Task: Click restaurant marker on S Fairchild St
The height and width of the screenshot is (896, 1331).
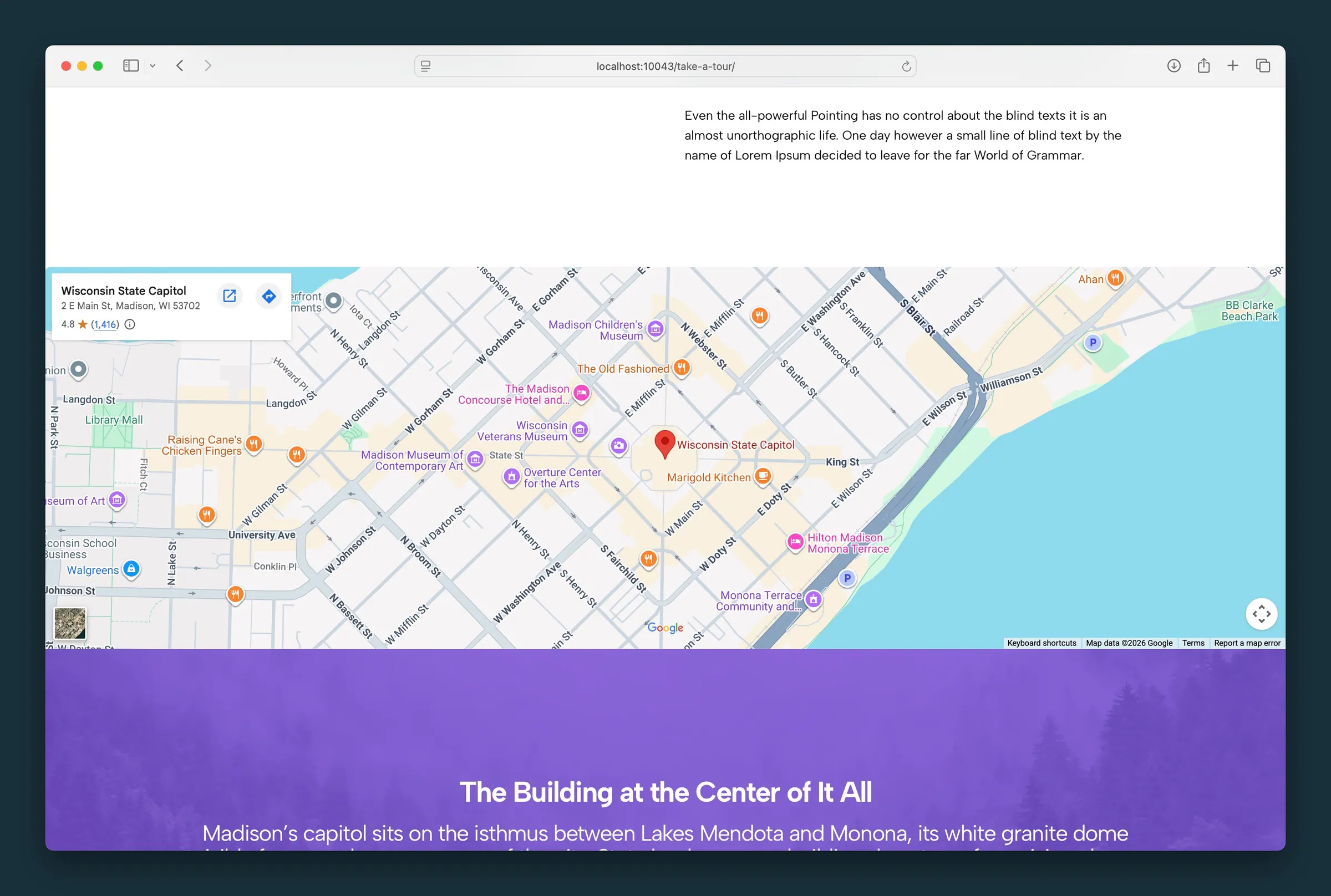Action: (648, 559)
